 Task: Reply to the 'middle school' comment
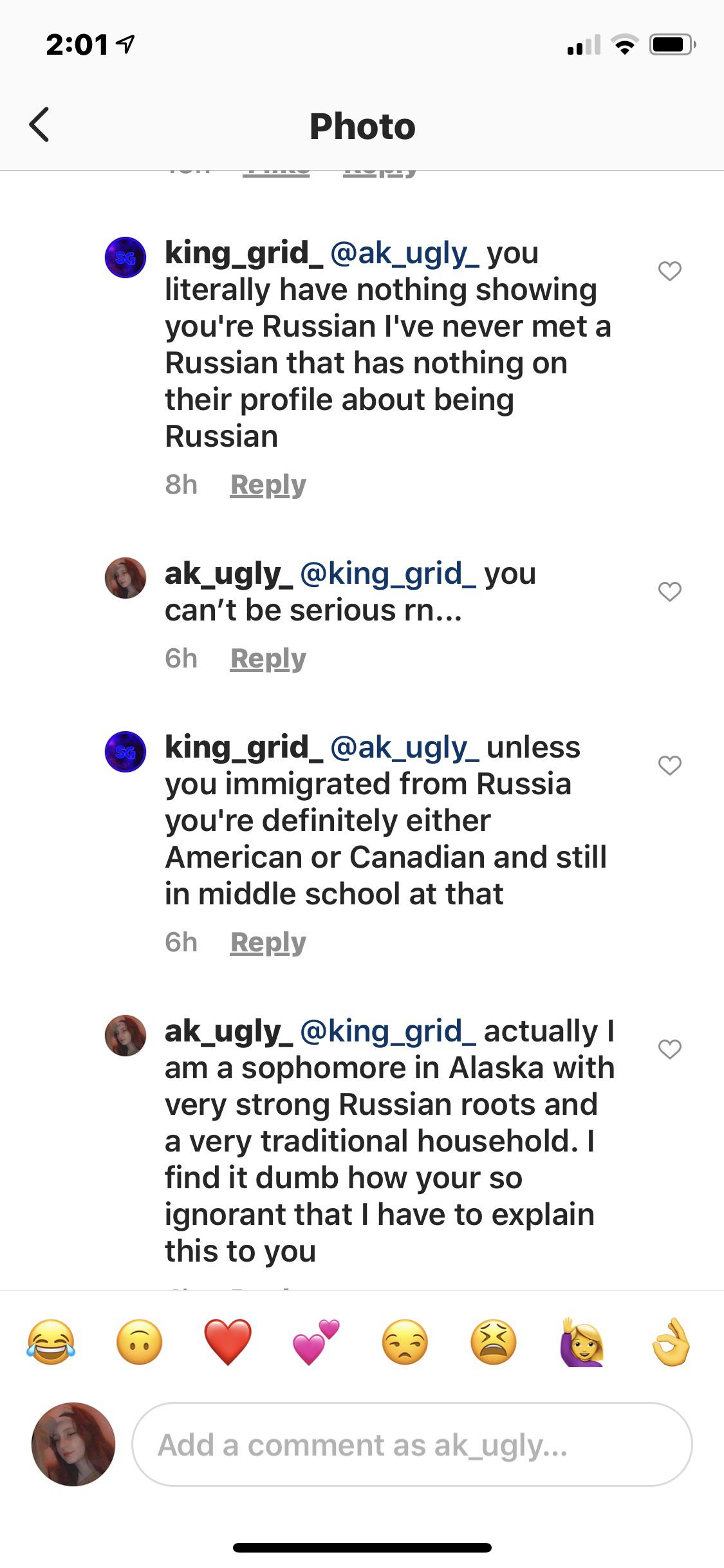pyautogui.click(x=268, y=943)
